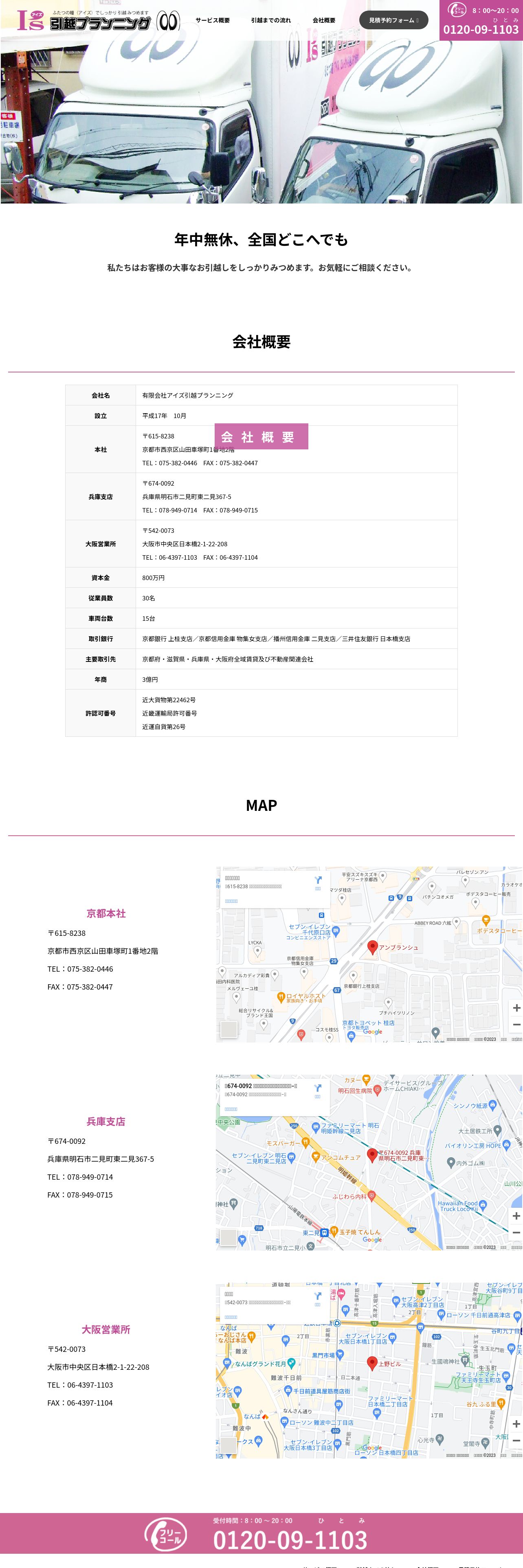Click the 玉子焼 てんしん restaurant pin
This screenshot has width=523, height=1568.
click(x=334, y=1232)
